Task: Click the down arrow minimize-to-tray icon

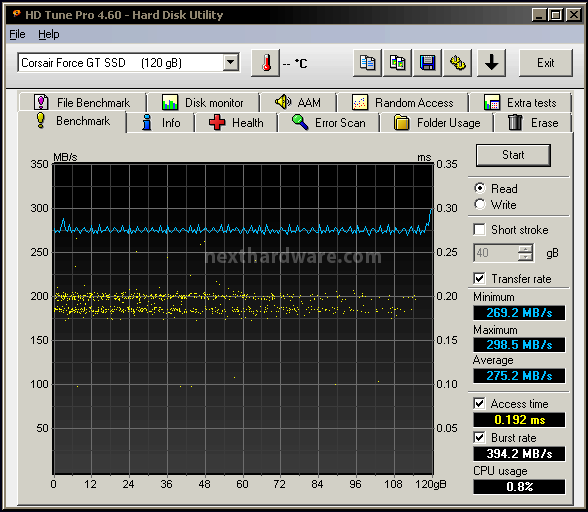Action: tap(491, 63)
